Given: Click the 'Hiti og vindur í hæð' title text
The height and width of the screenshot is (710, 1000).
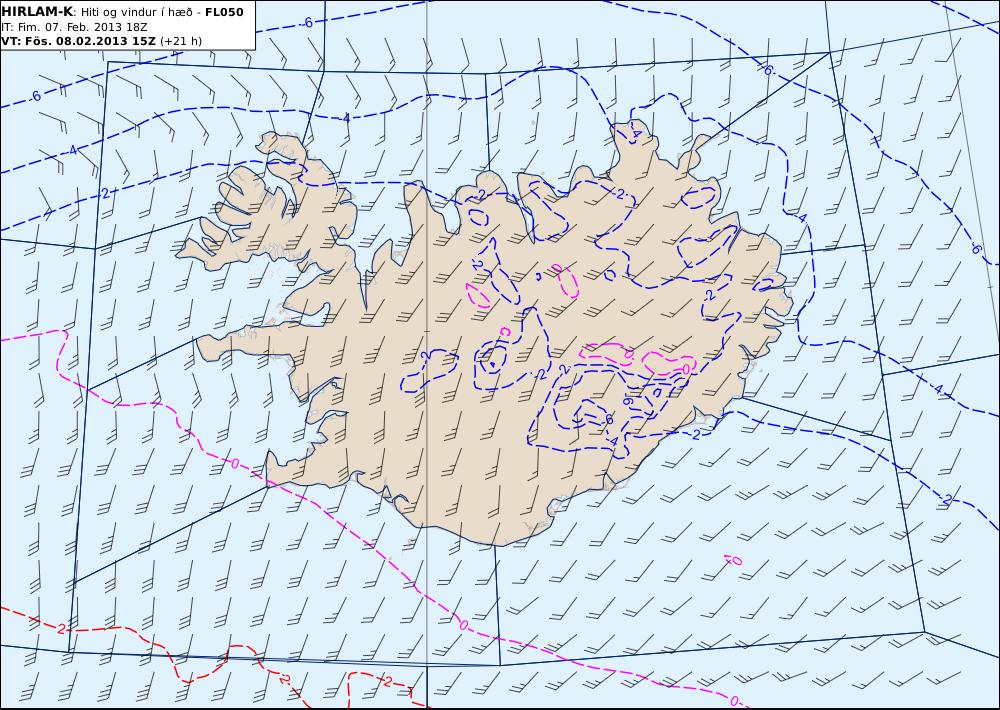Looking at the screenshot, I should tap(135, 12).
